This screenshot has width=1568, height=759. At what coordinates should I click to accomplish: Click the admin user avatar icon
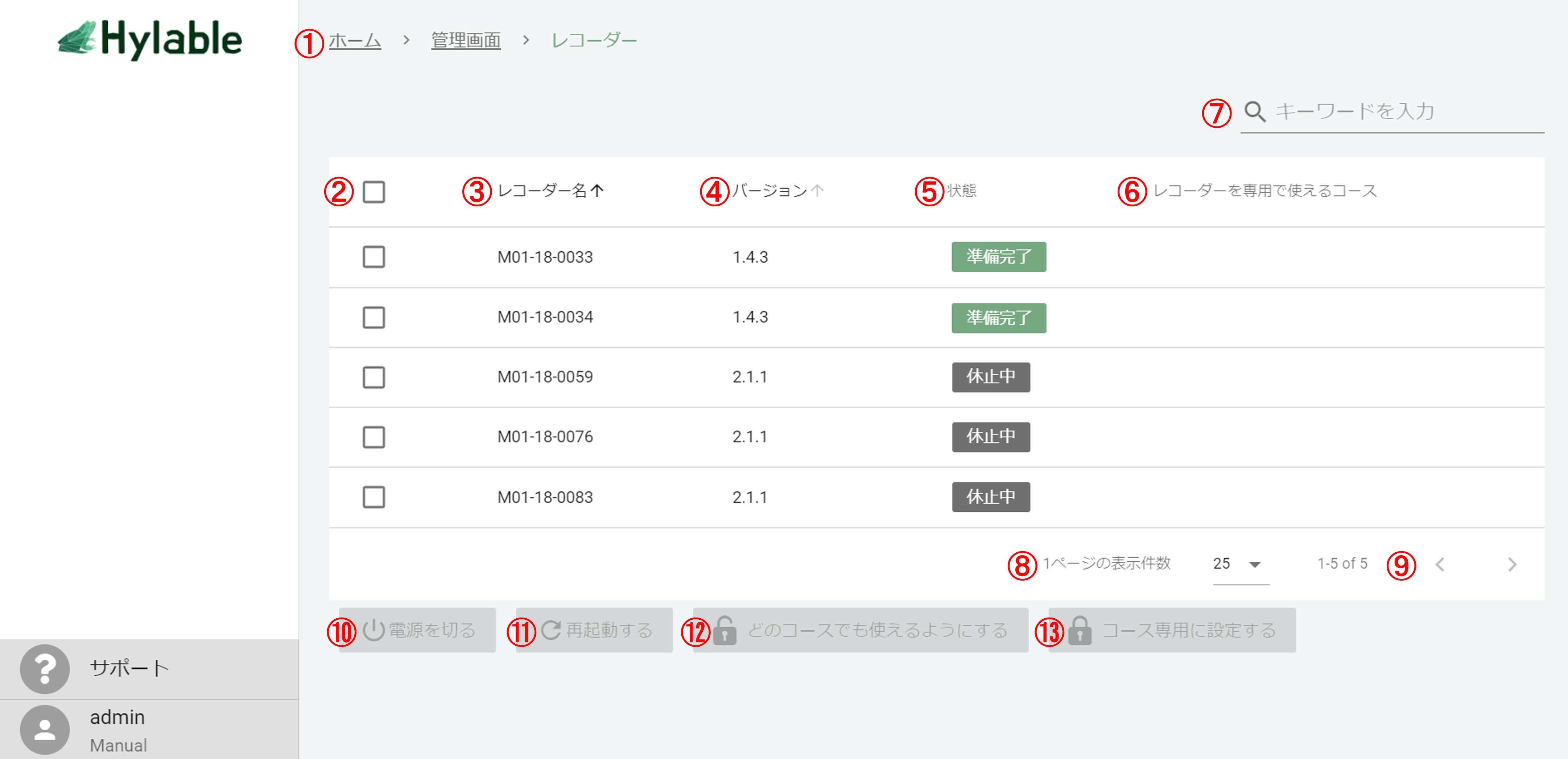(x=45, y=730)
